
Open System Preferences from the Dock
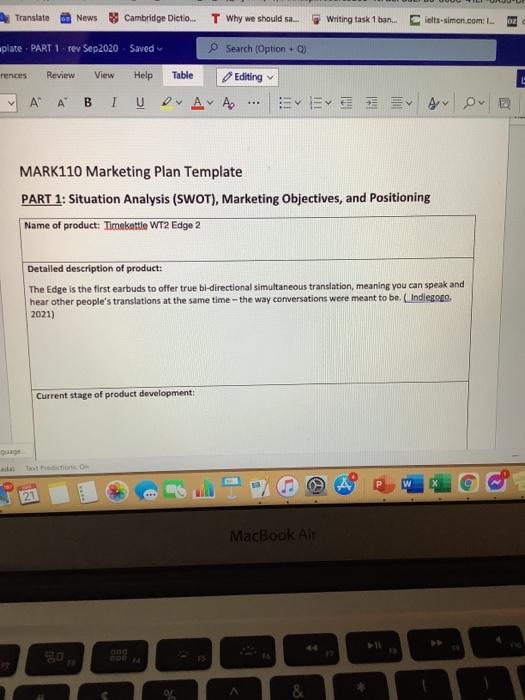click(x=316, y=486)
